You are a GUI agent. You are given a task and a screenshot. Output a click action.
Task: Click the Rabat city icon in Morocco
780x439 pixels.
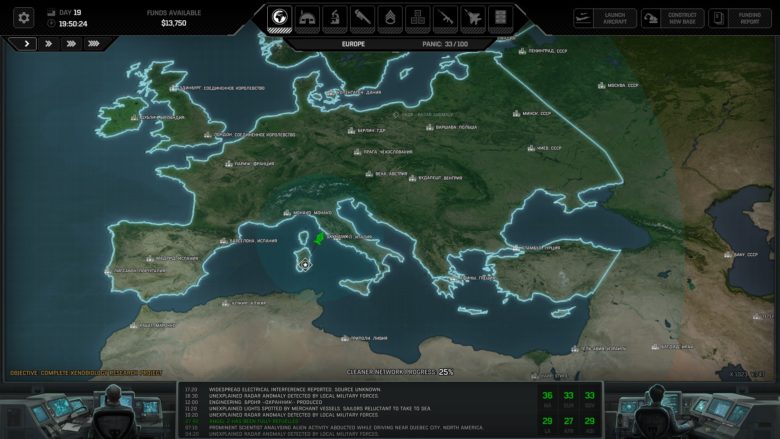click(133, 326)
